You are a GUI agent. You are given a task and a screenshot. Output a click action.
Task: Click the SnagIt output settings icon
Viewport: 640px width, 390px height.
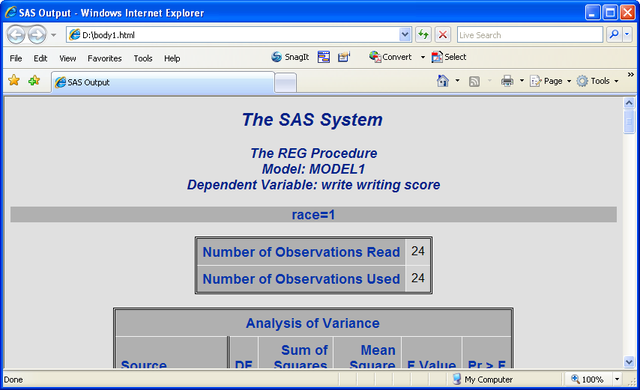(x=344, y=57)
